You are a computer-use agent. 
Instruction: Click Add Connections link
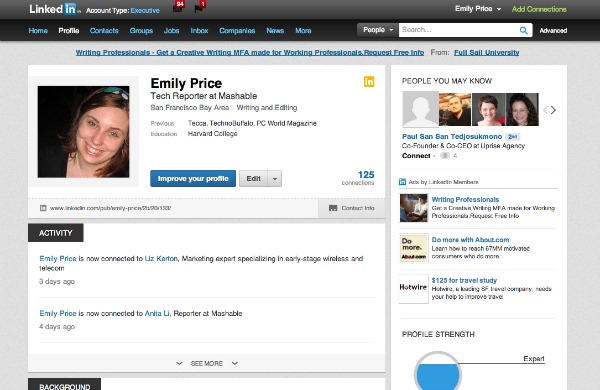tap(539, 9)
